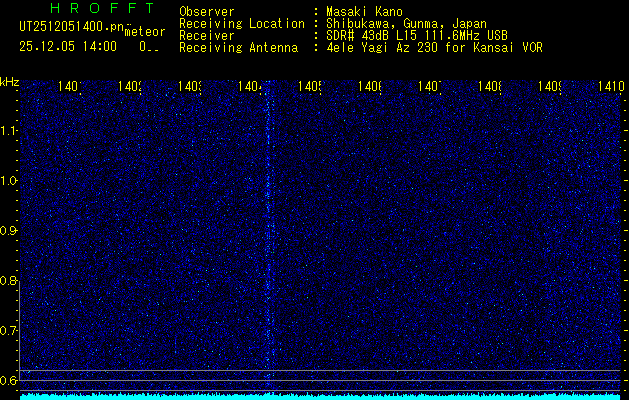Click the vertical meteor echo streak

[x=269, y=237]
